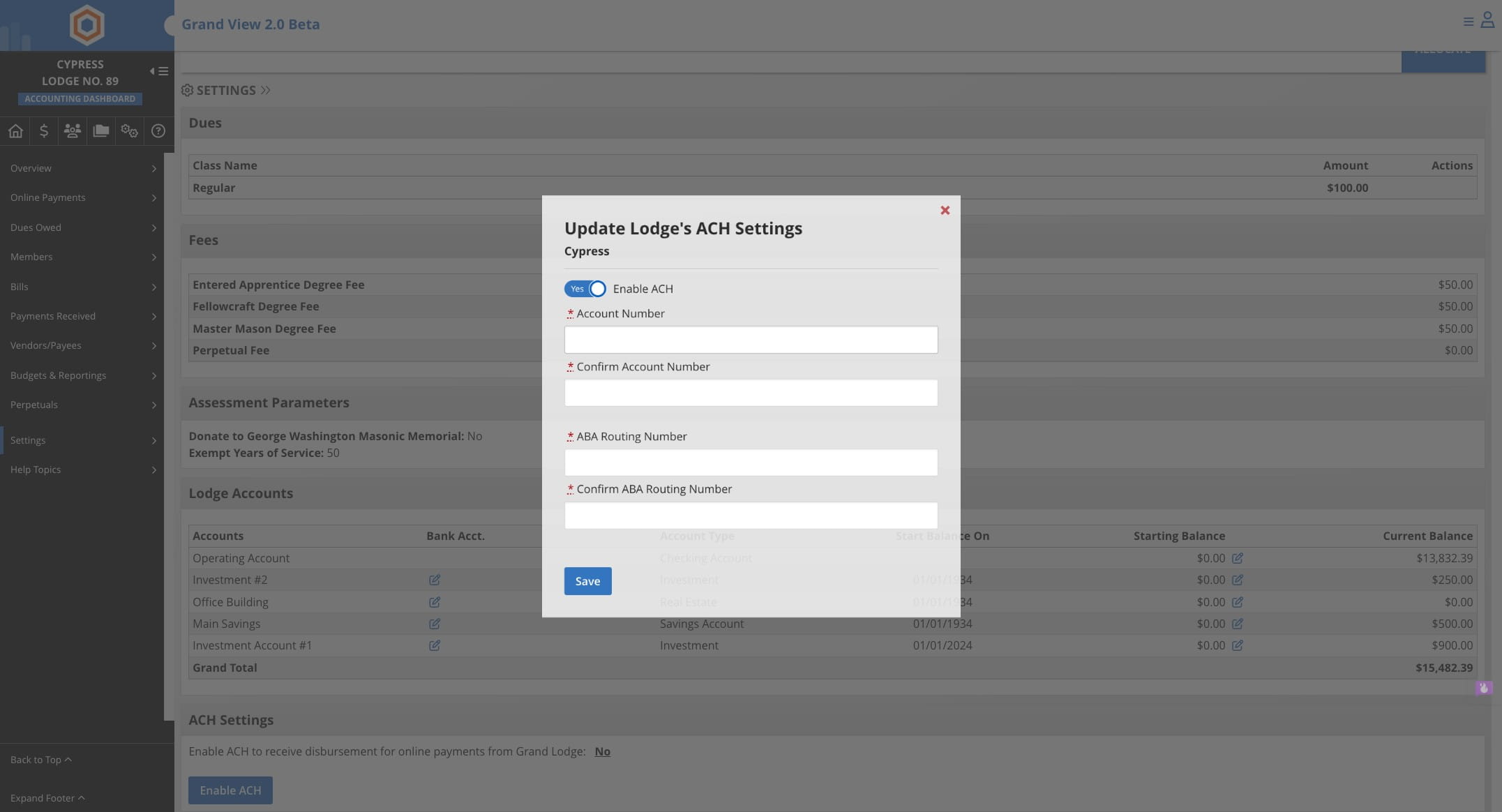The image size is (1502, 812).
Task: Click the underlined No ACH status link
Action: (602, 751)
